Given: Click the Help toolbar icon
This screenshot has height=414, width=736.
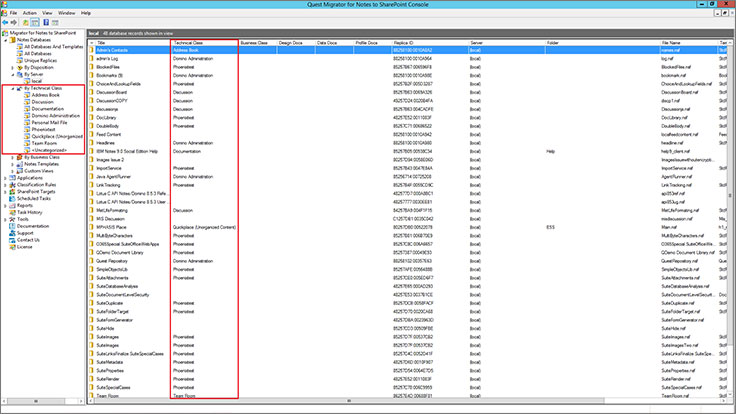Looking at the screenshot, I should point(46,22).
